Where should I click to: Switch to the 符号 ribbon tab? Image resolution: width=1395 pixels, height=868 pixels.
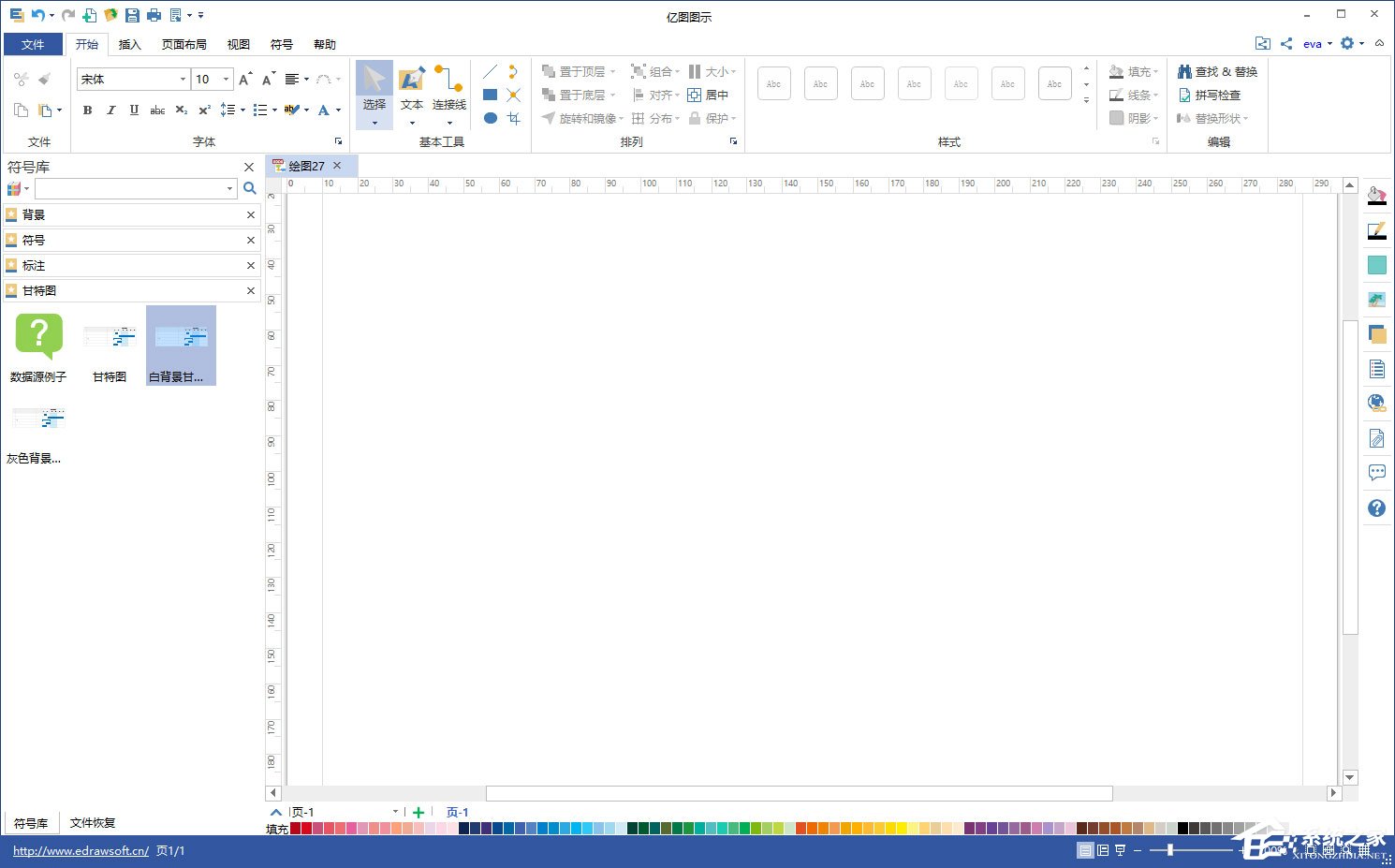click(281, 44)
